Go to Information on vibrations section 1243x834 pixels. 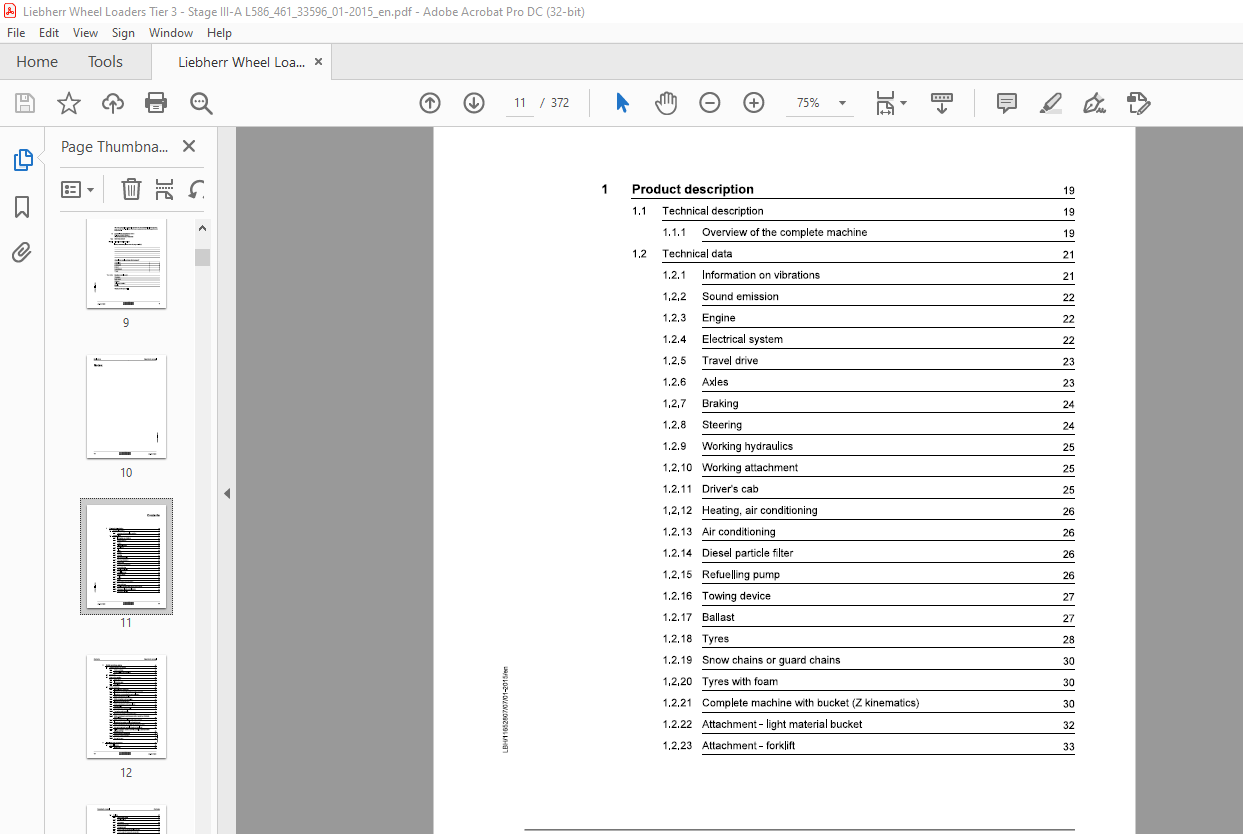pos(760,275)
